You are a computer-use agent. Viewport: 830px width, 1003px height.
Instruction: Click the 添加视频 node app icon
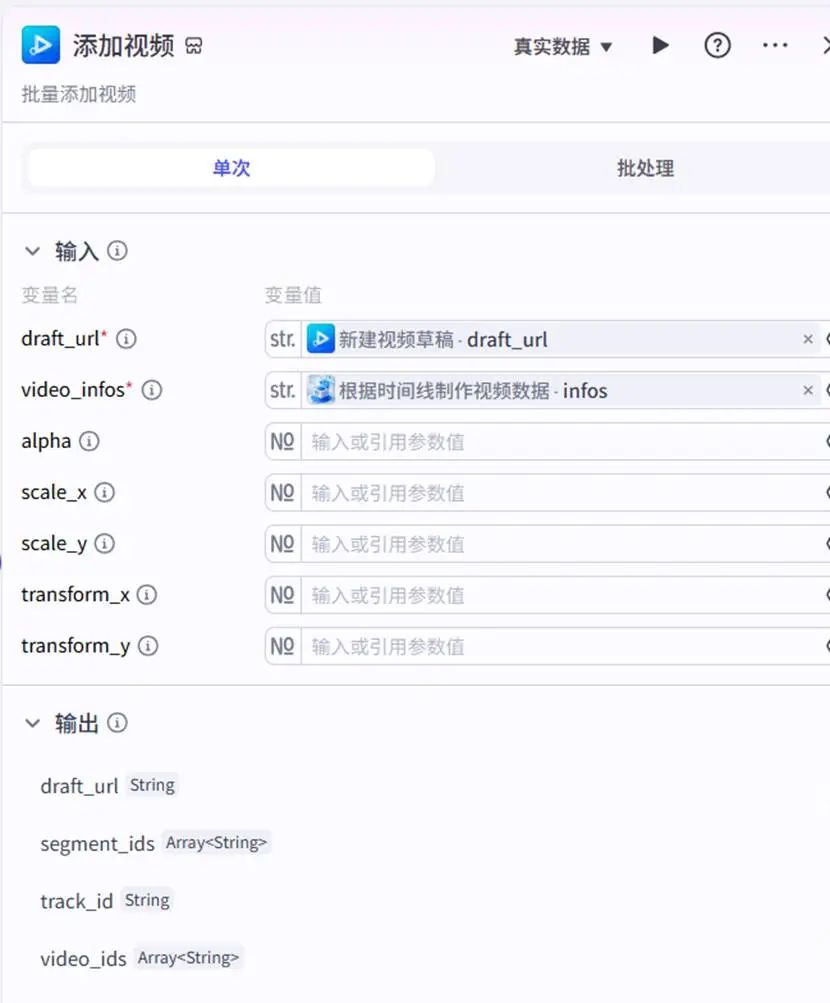point(40,45)
